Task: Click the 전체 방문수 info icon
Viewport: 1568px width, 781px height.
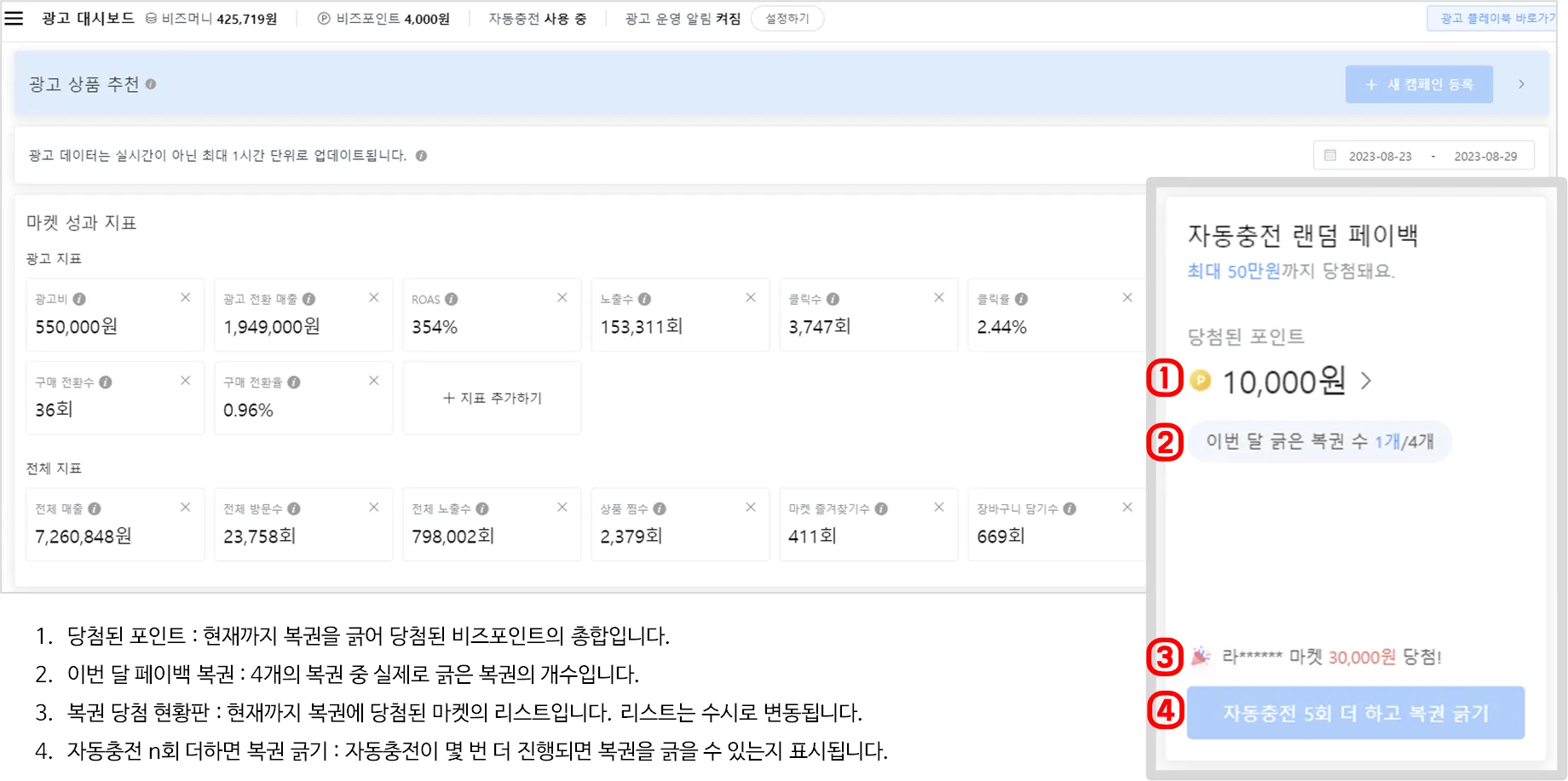Action: [294, 508]
